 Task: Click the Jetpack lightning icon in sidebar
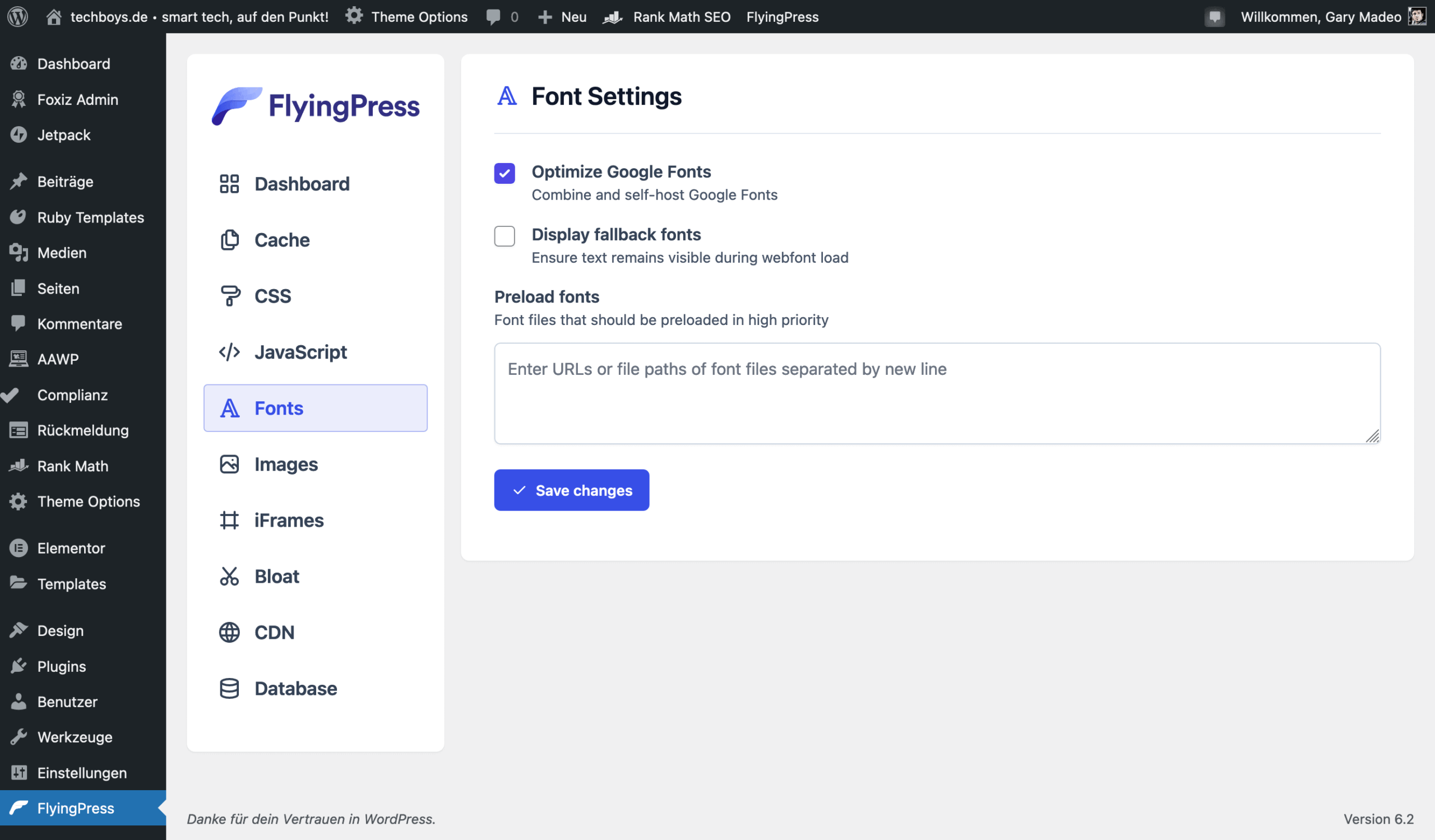pos(19,135)
